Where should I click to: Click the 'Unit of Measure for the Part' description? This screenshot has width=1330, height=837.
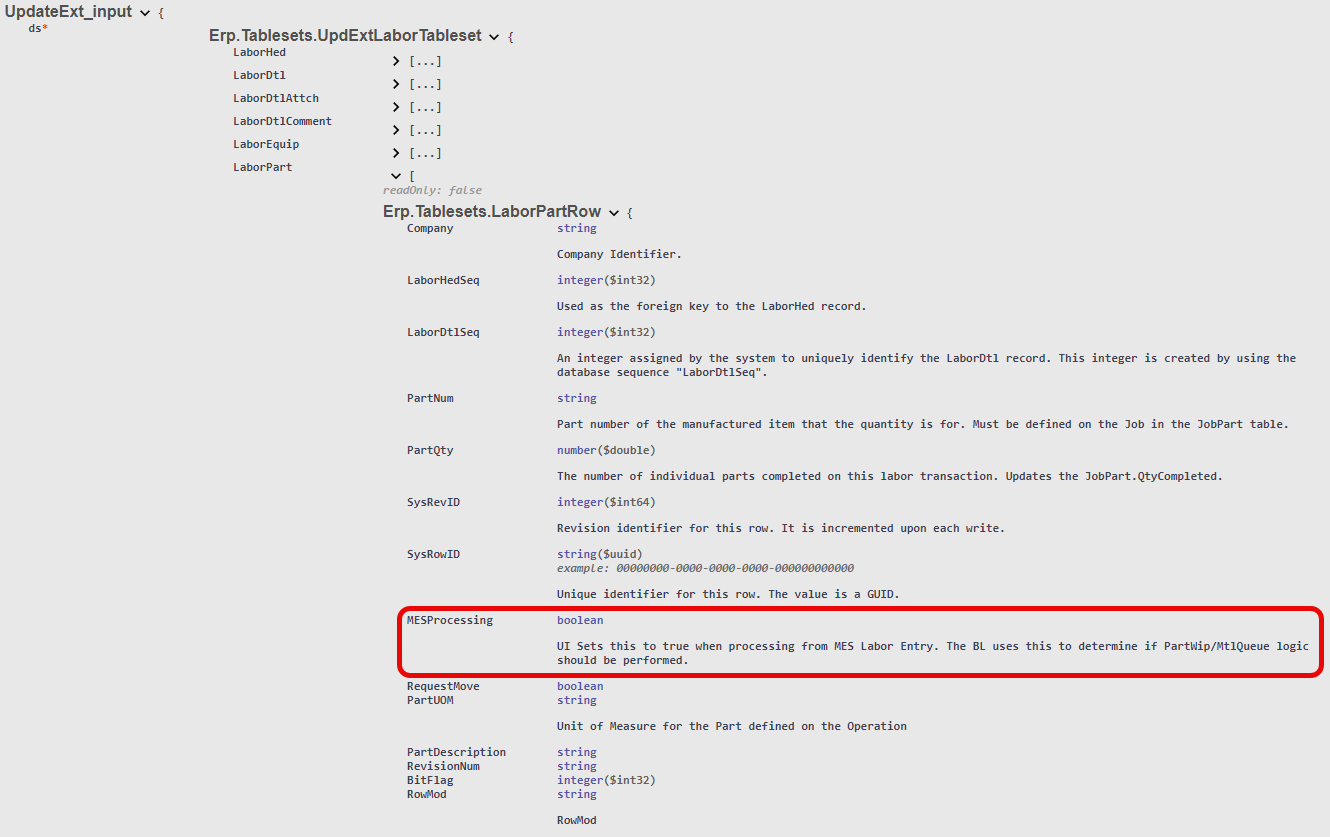732,726
